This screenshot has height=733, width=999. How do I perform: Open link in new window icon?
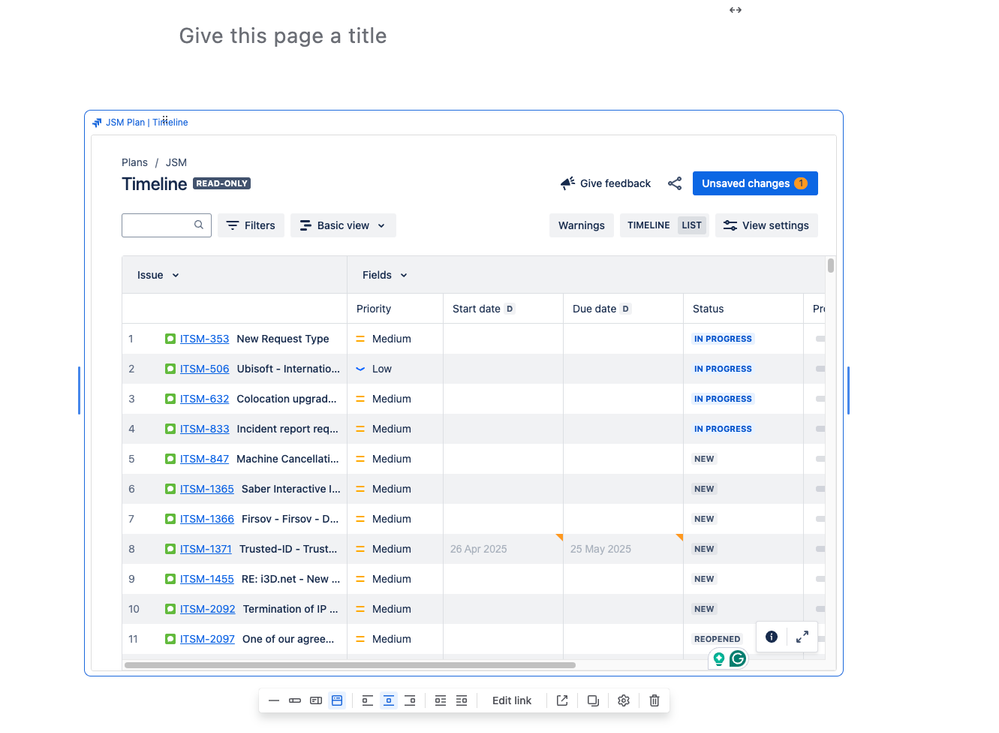[x=562, y=700]
